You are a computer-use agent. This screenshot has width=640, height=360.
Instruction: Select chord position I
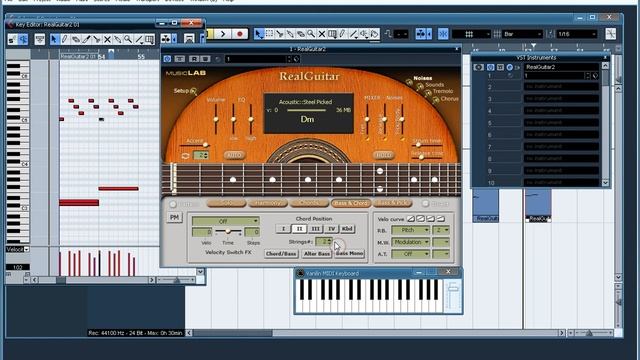[x=283, y=229]
